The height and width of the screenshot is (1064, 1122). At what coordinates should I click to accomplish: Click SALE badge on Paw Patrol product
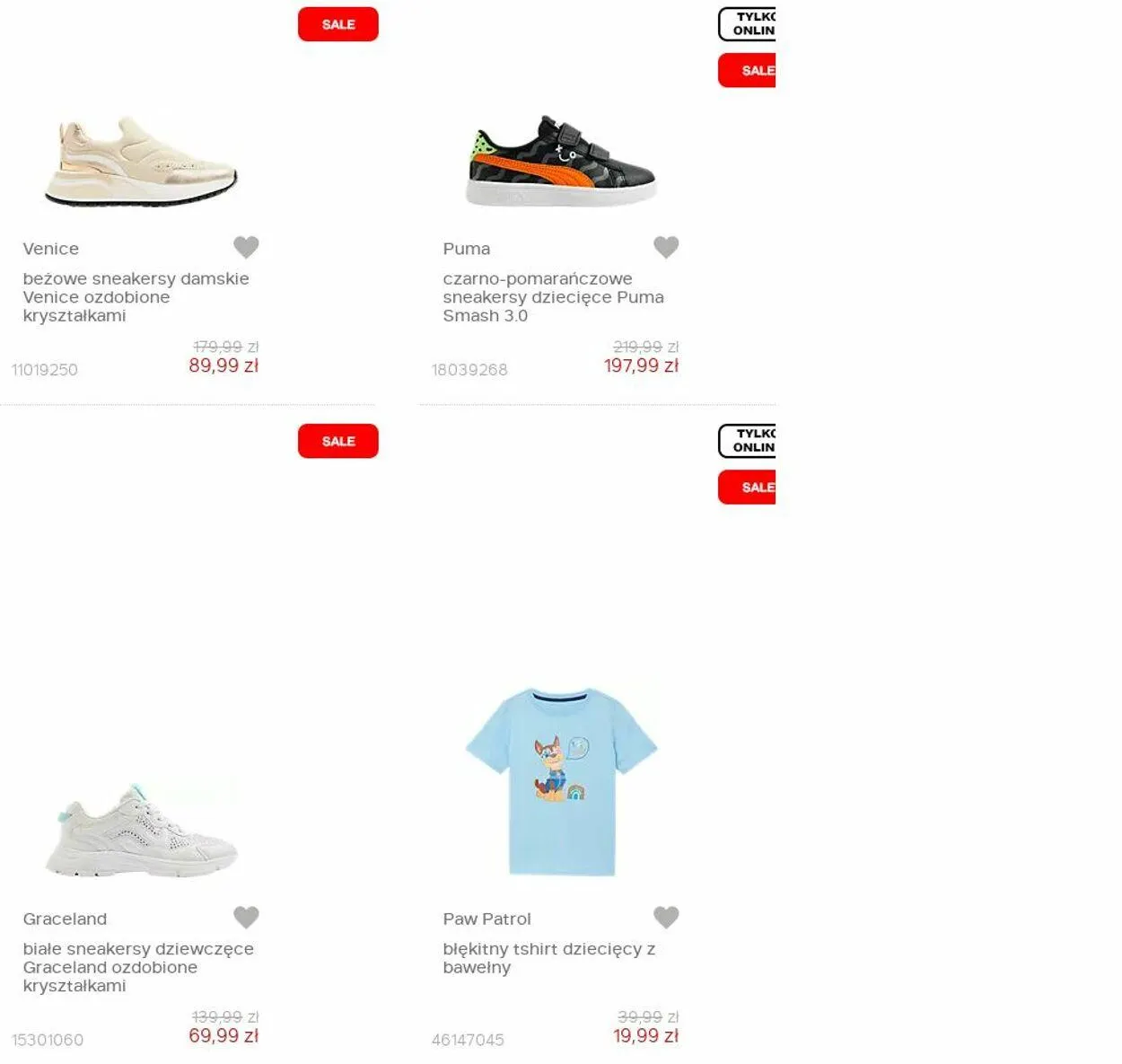(x=747, y=488)
